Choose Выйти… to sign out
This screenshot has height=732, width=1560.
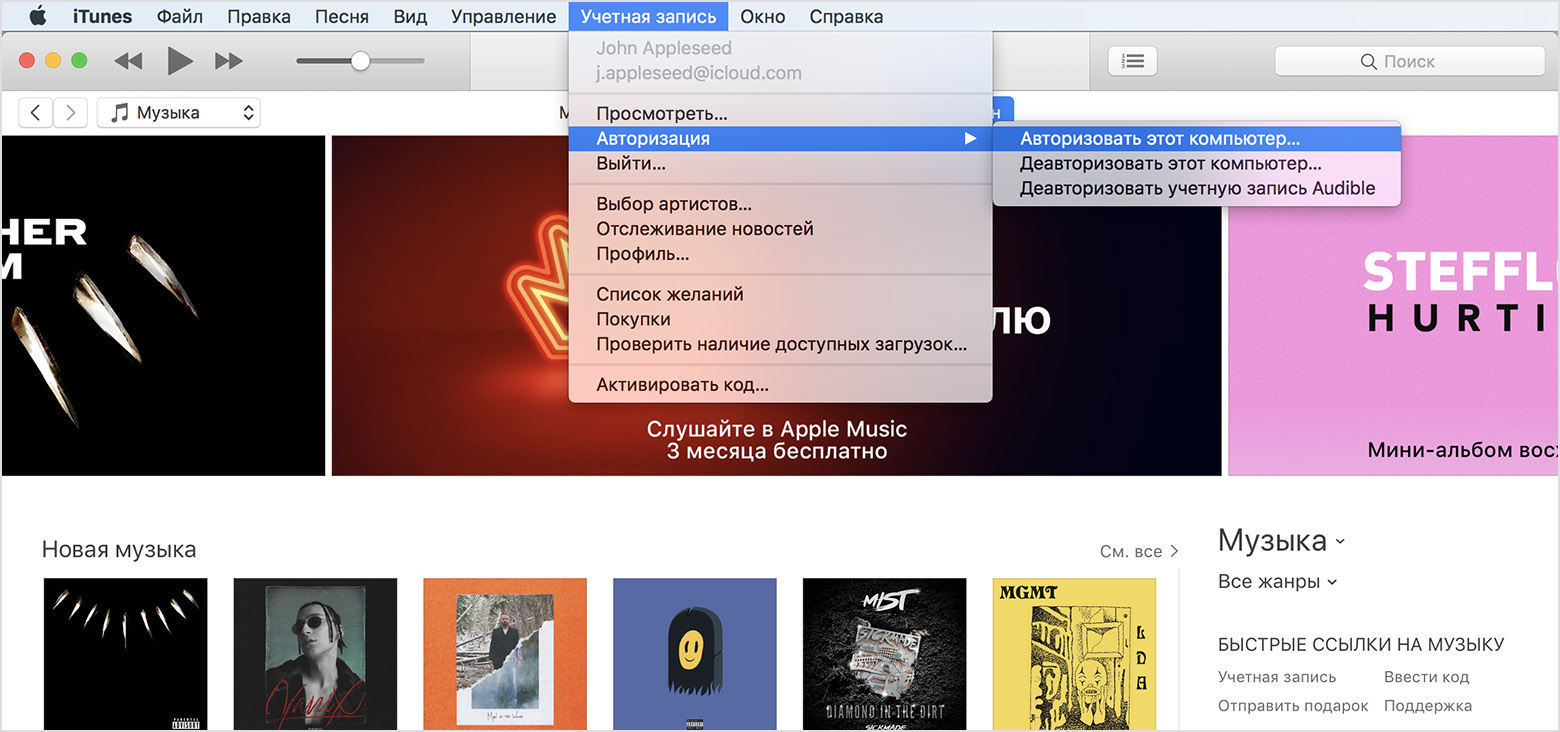pyautogui.click(x=780, y=164)
